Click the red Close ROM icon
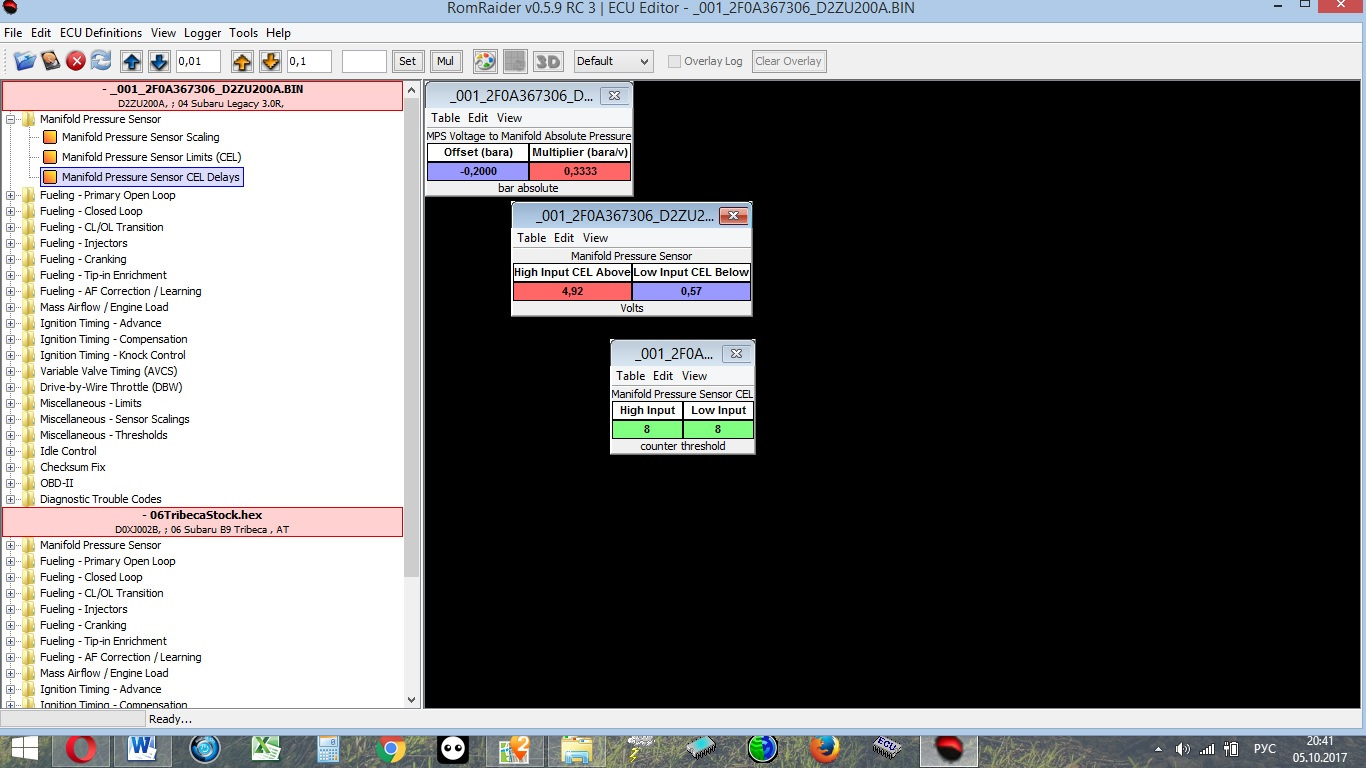 coord(76,61)
